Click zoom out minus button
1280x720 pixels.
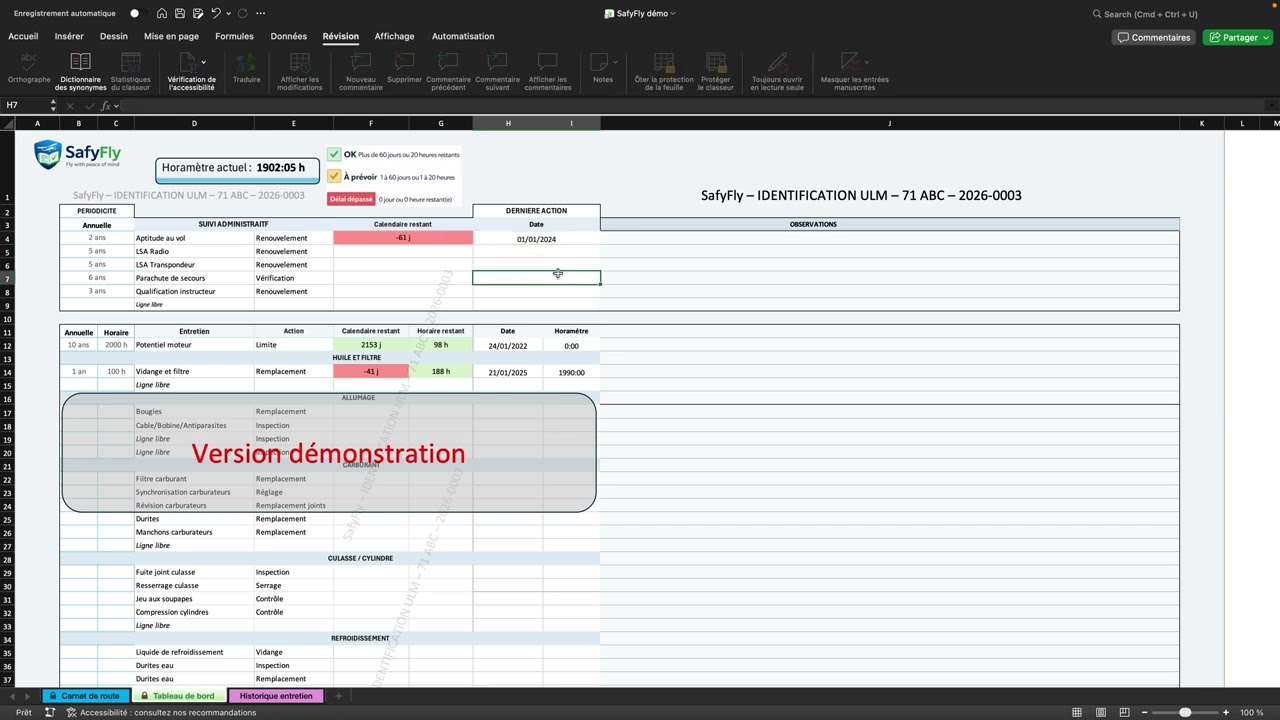[x=1144, y=712]
